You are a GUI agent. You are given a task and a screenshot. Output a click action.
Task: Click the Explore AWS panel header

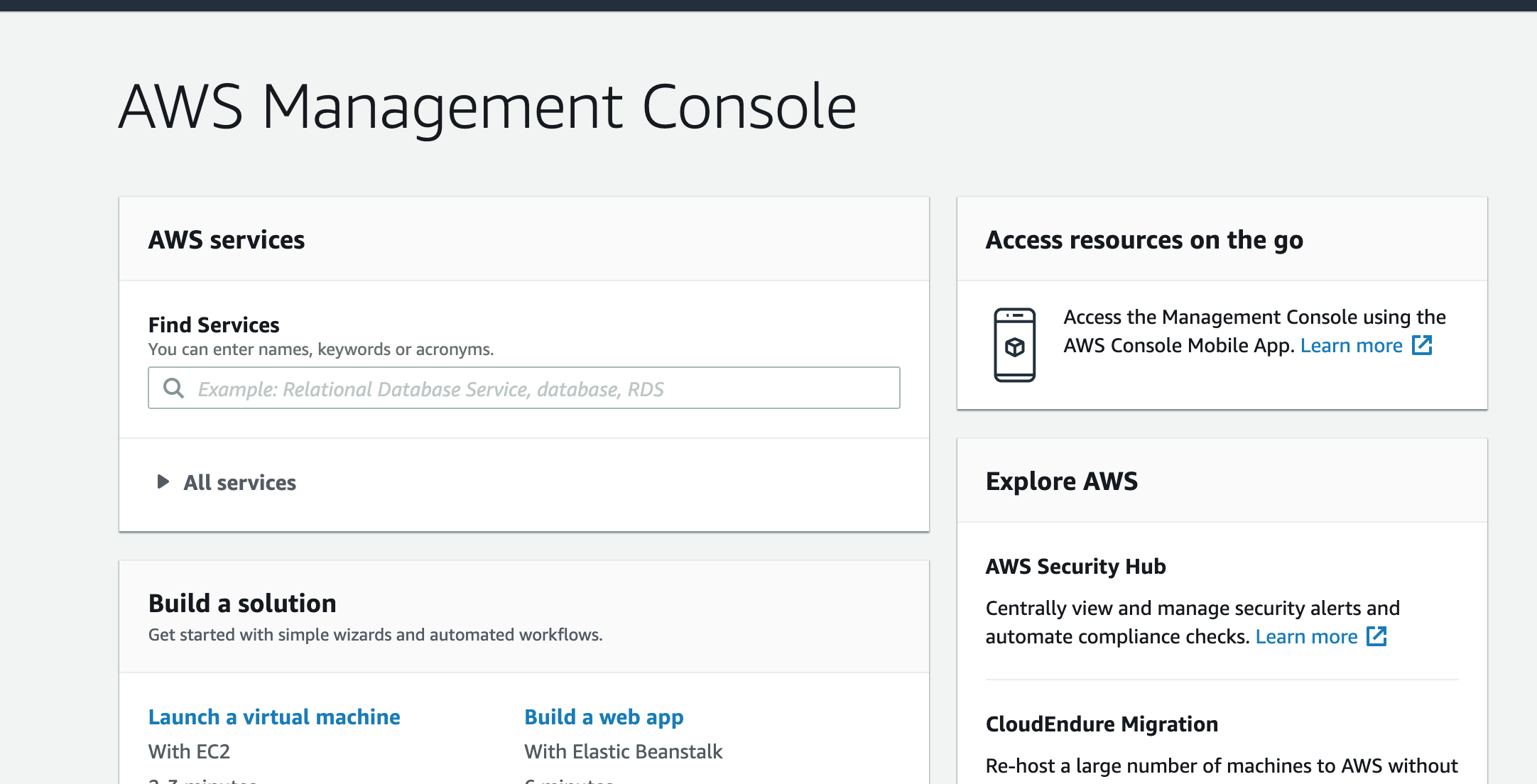pos(1061,481)
